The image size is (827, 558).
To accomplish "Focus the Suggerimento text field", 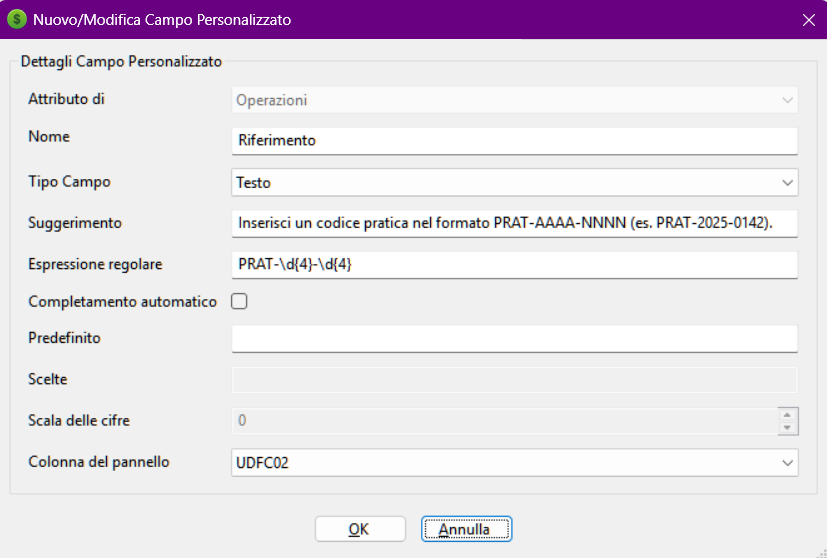I will click(x=514, y=223).
